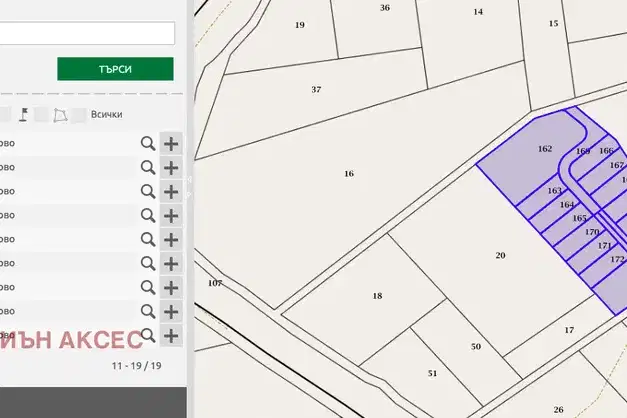Add the third result row with plus icon

171,192
